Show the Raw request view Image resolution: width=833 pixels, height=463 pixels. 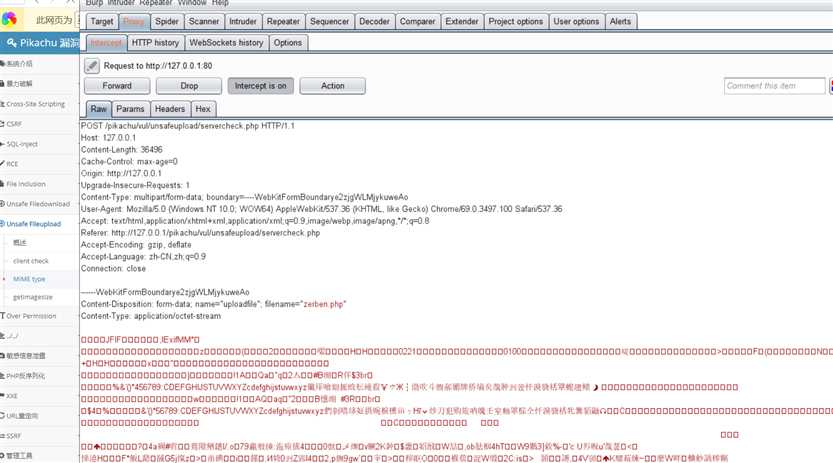99,109
